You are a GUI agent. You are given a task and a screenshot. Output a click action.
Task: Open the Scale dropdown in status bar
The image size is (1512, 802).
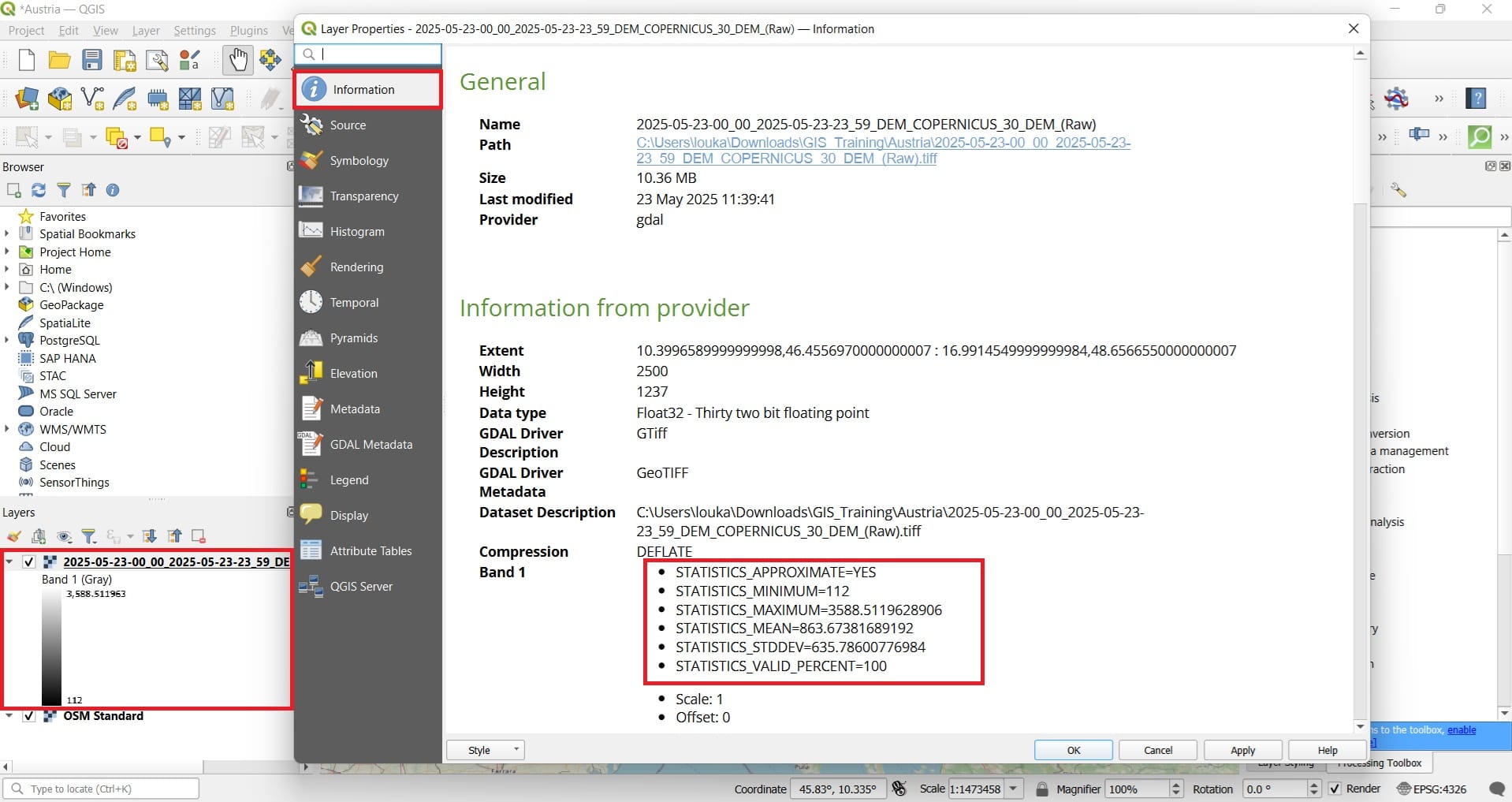1014,789
